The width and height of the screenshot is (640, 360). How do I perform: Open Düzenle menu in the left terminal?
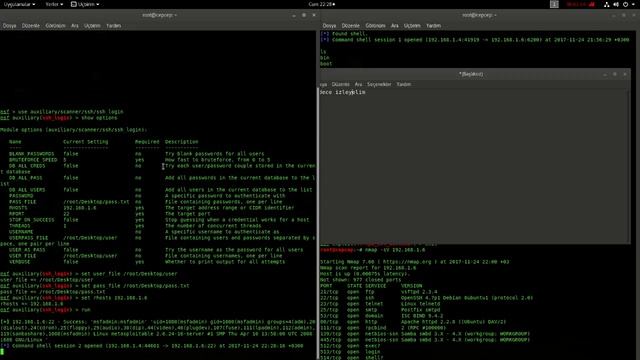coord(31,25)
